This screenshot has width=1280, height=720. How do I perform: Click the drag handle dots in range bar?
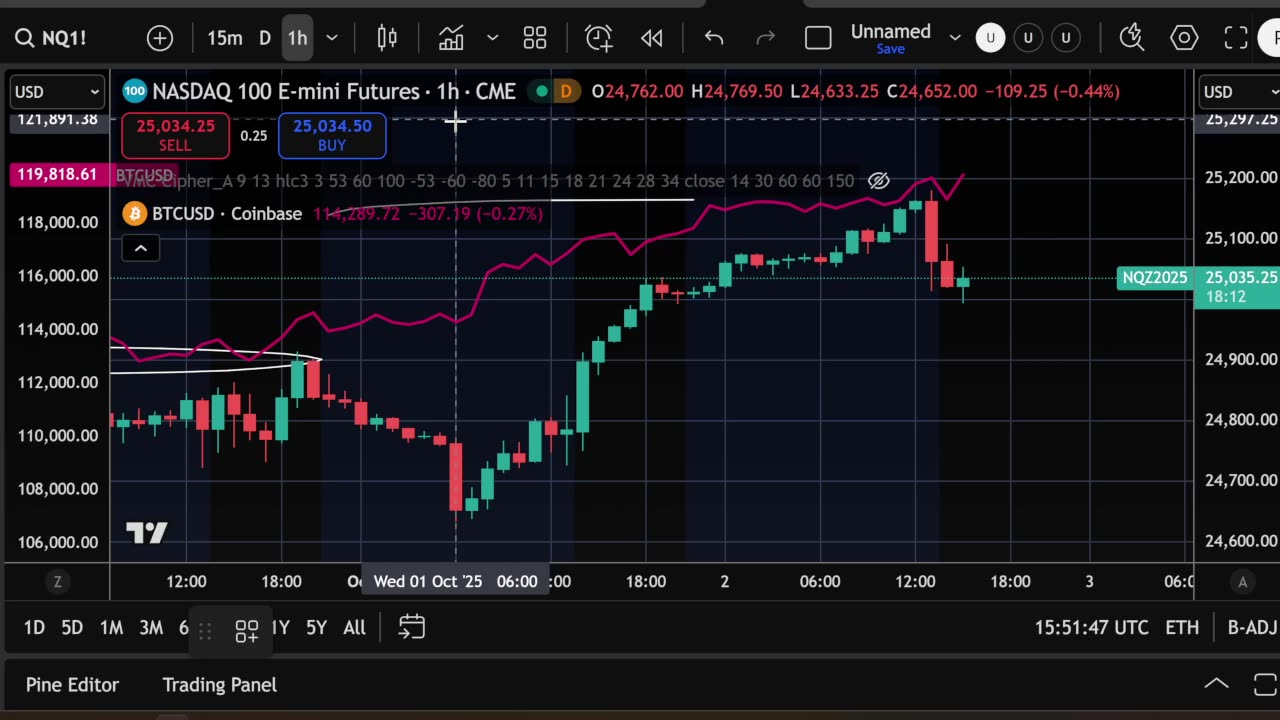(205, 630)
